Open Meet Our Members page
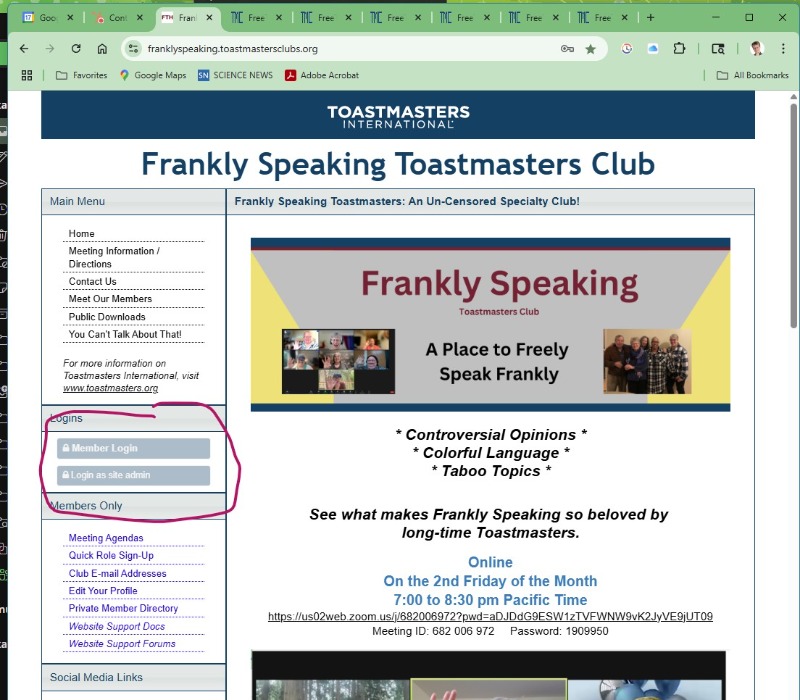 pyautogui.click(x=110, y=298)
